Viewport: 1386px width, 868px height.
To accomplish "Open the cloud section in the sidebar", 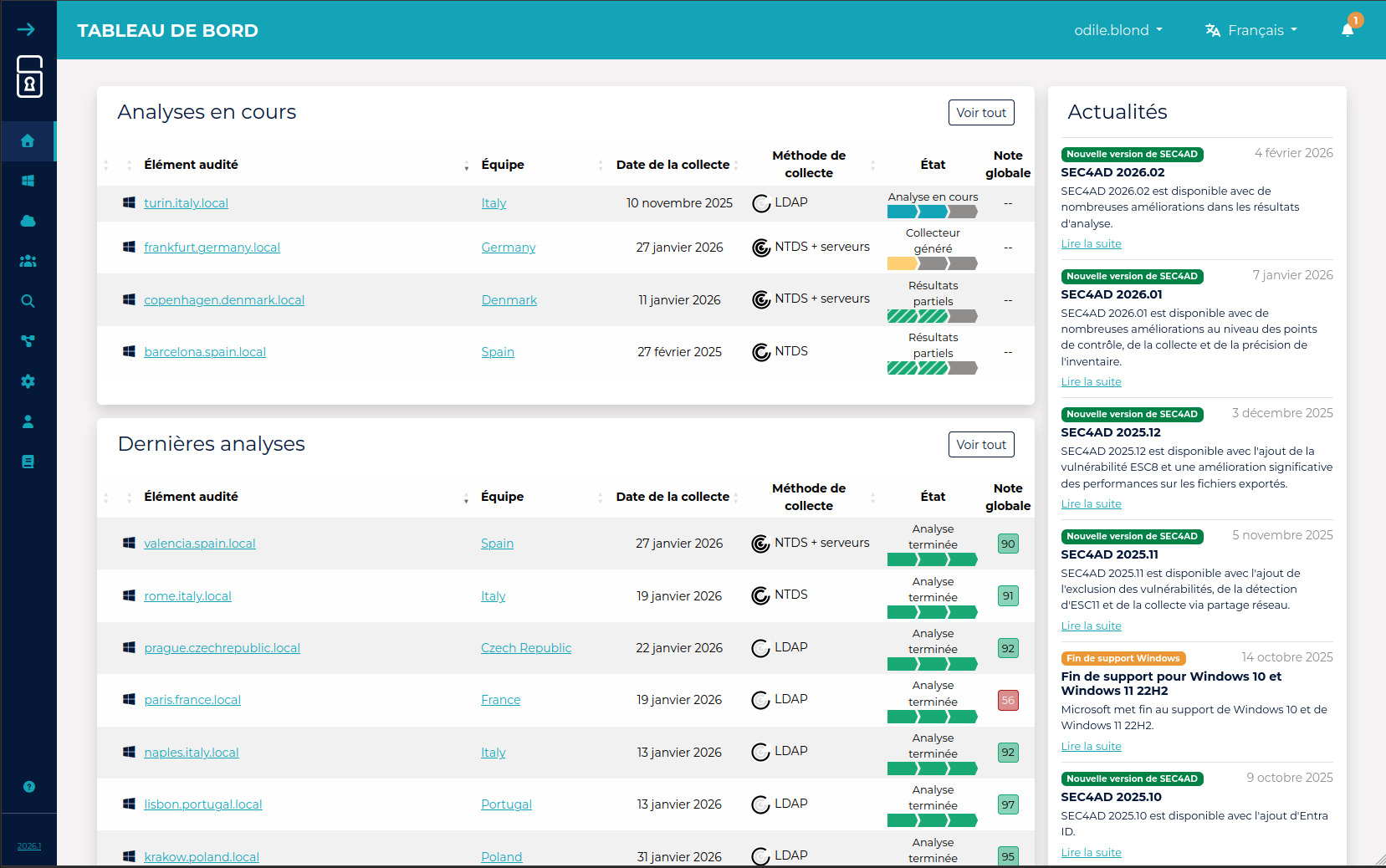I will coord(28,221).
